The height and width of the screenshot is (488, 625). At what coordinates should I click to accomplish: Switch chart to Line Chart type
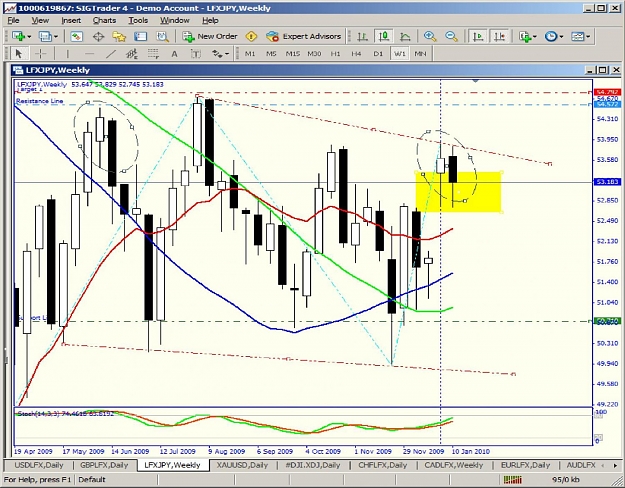pos(405,37)
